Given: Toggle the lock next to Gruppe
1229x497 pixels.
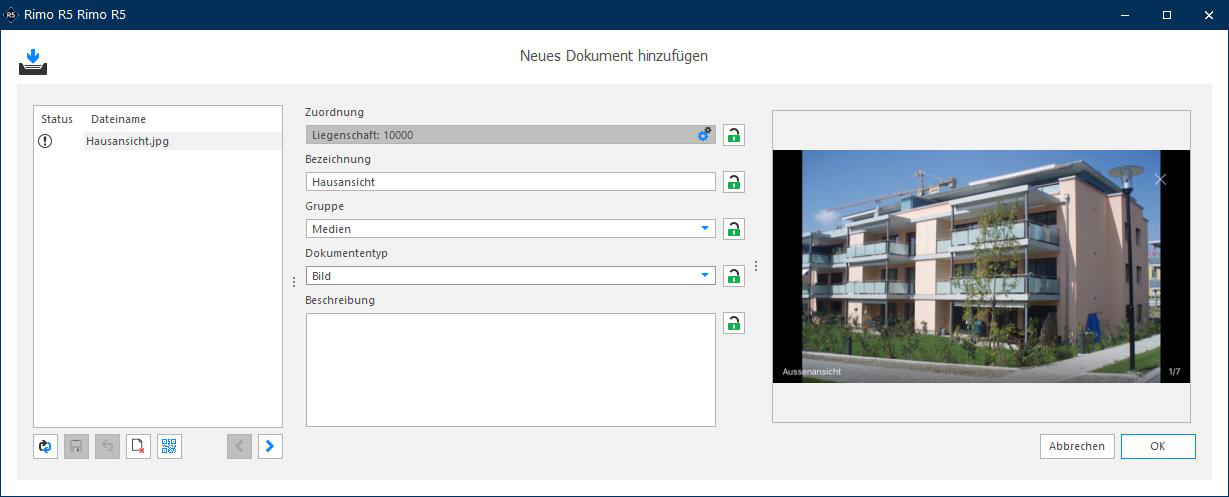Looking at the screenshot, I should click(734, 229).
